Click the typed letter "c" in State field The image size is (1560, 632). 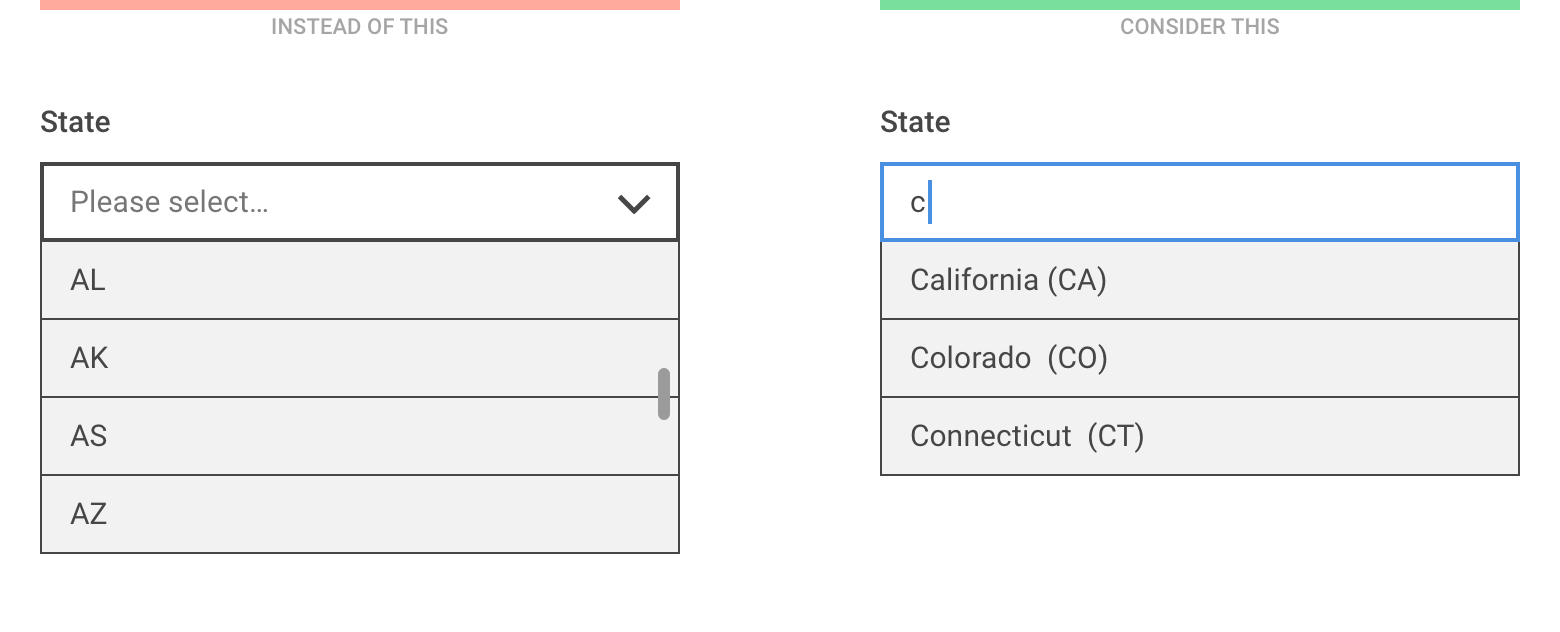(x=917, y=203)
